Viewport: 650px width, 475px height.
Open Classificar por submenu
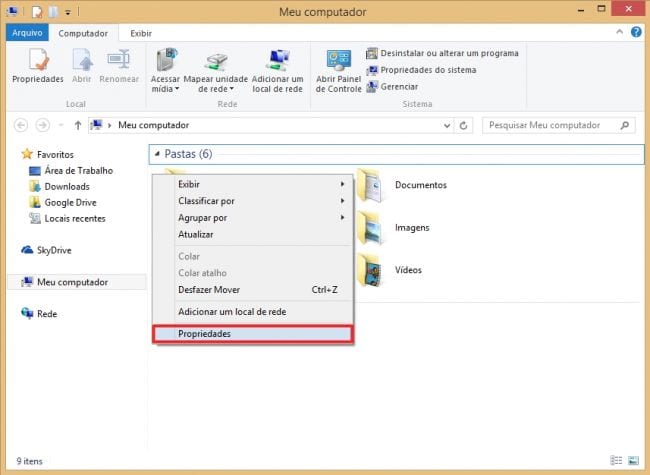pyautogui.click(x=253, y=201)
